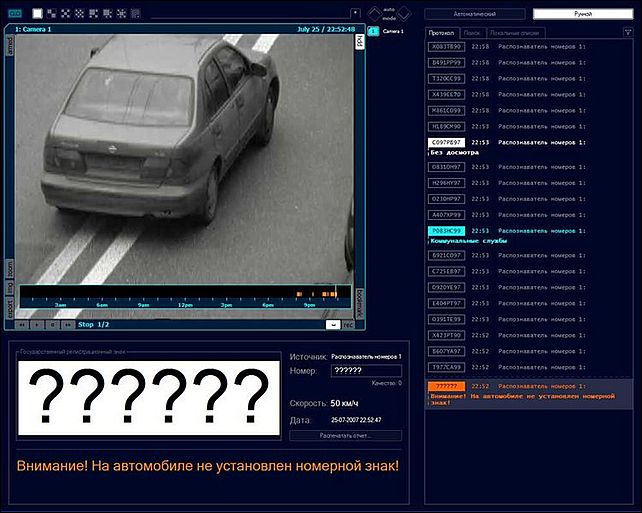Switch to the four-camera grid layout
The width and height of the screenshot is (642, 513).
point(51,14)
